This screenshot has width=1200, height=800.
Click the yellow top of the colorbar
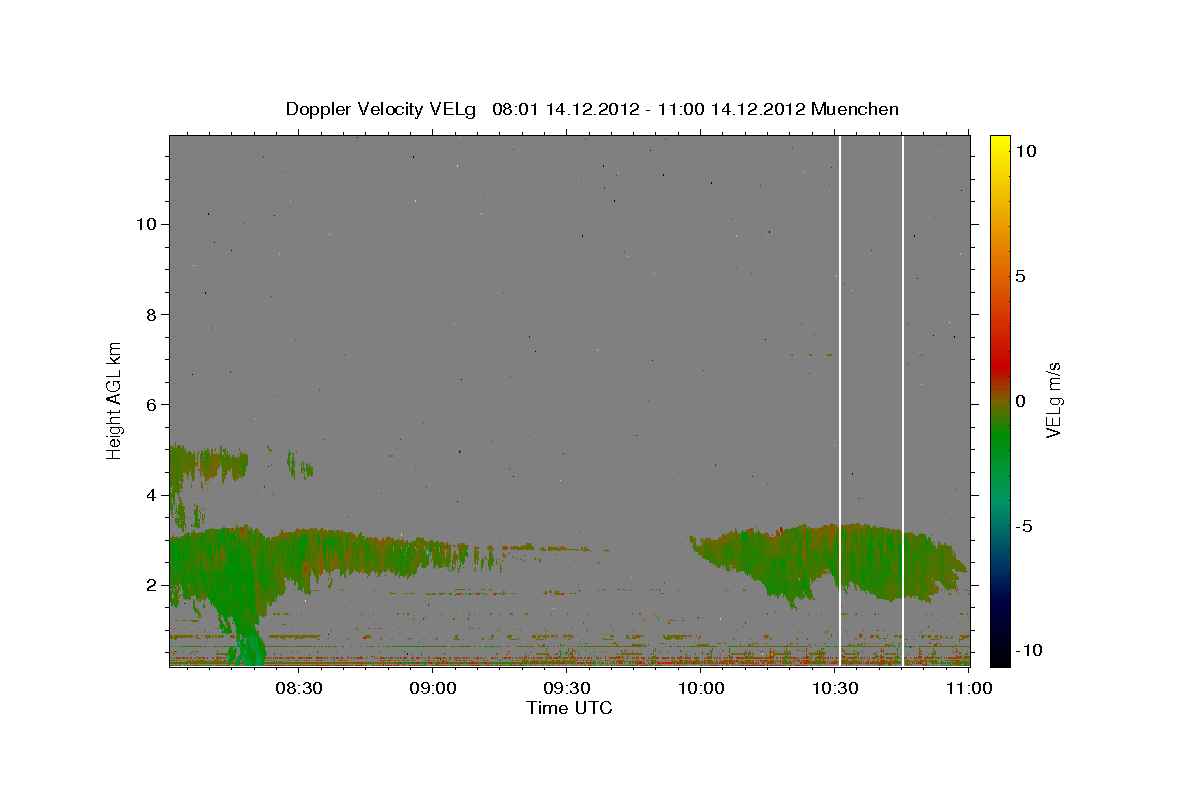999,145
